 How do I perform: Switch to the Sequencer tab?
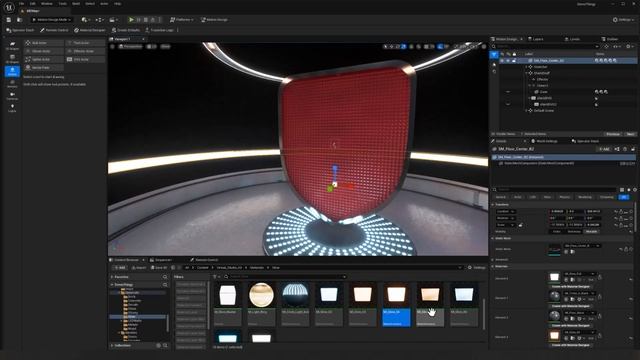coord(161,260)
